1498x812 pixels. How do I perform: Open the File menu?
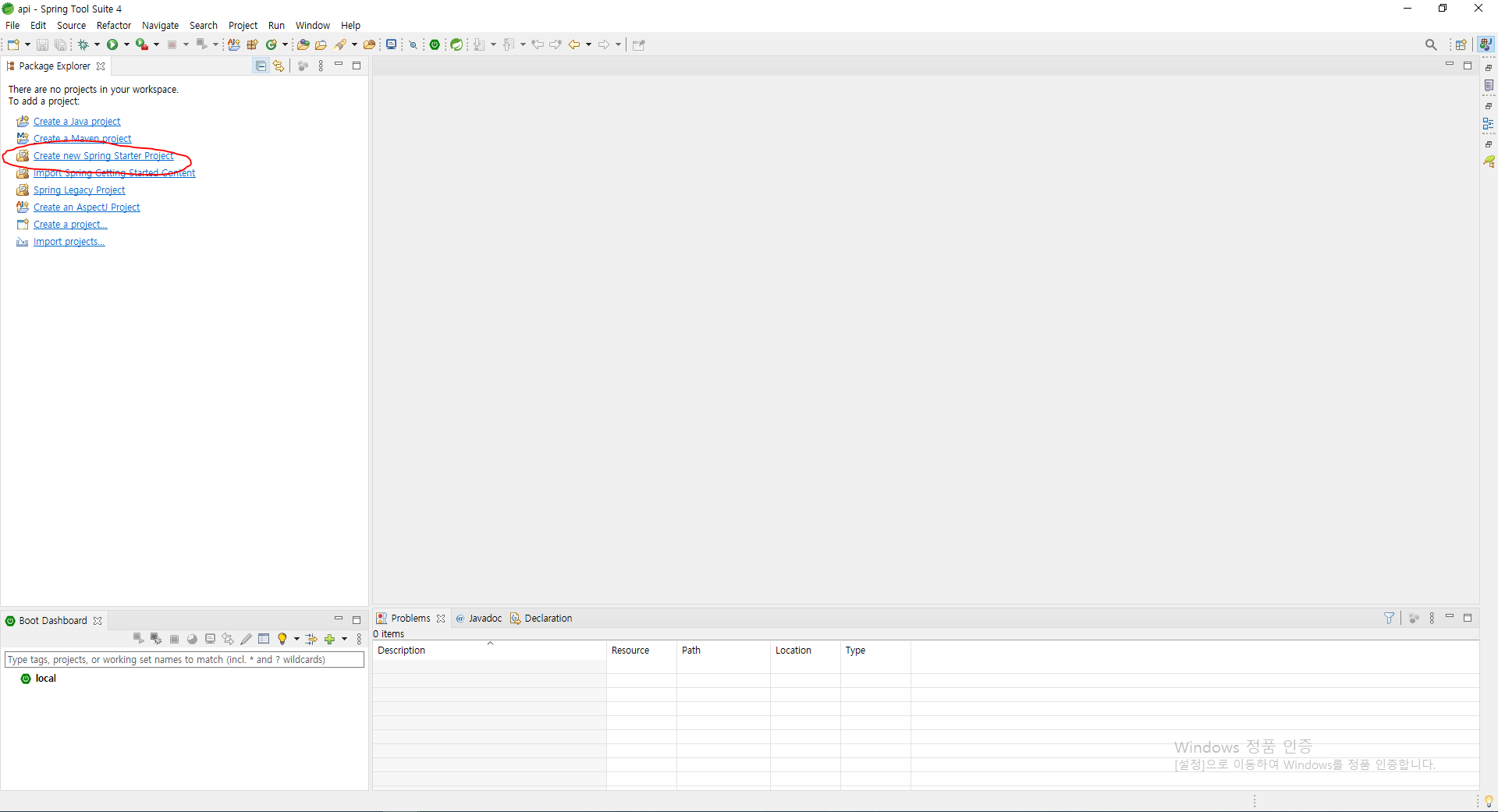12,26
